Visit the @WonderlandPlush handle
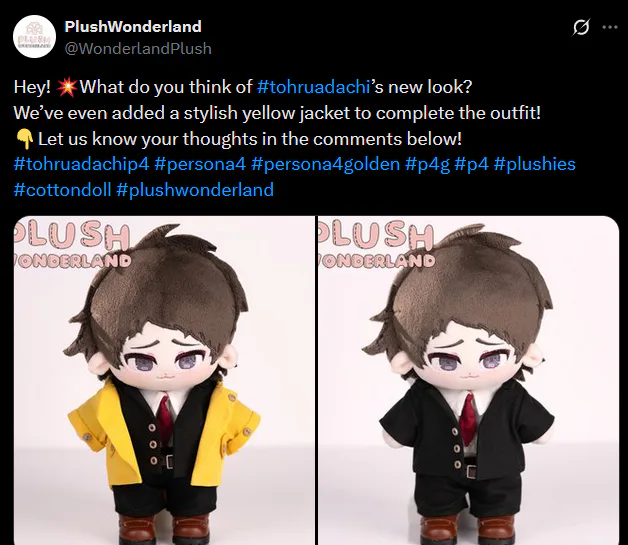The height and width of the screenshot is (545, 628). click(138, 48)
